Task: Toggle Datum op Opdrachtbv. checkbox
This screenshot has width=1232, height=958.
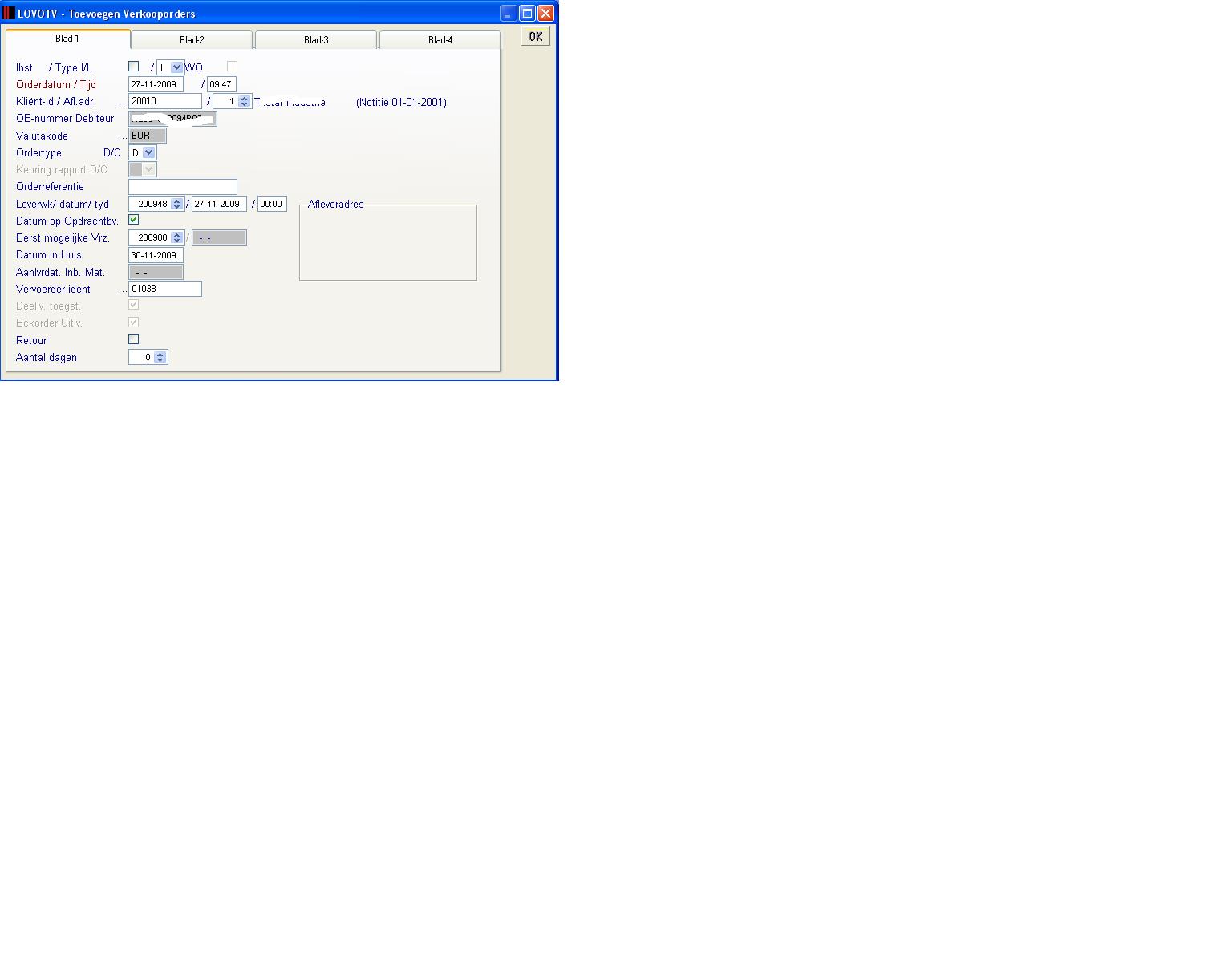Action: pos(134,220)
